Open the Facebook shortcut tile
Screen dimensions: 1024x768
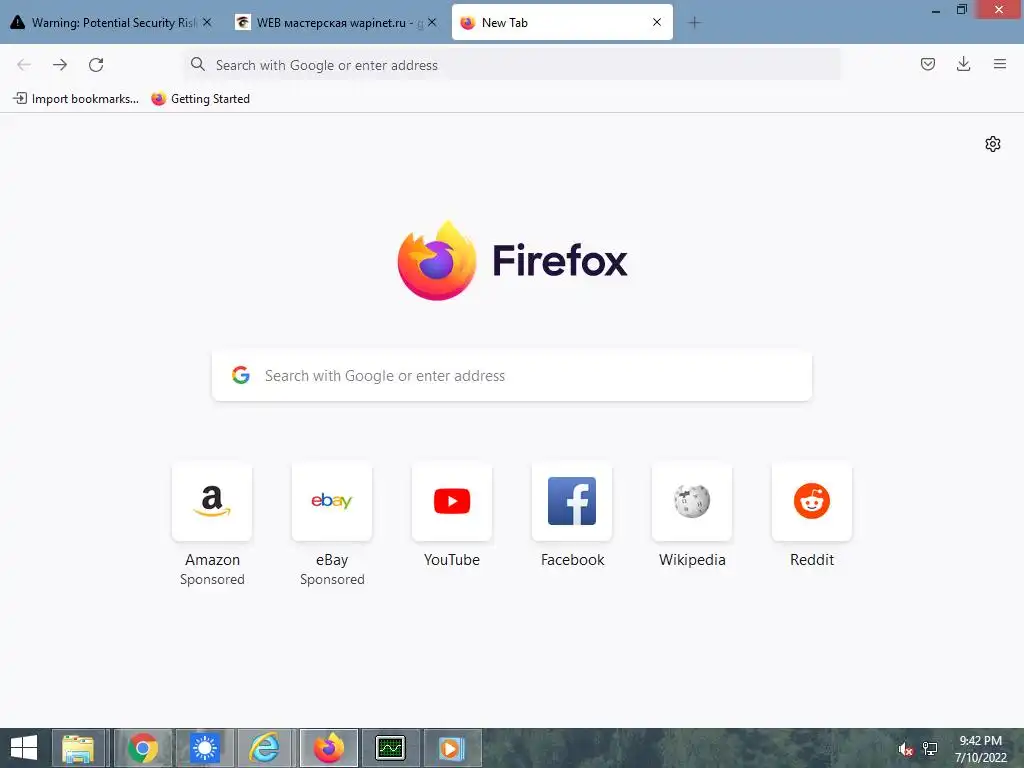tap(572, 502)
